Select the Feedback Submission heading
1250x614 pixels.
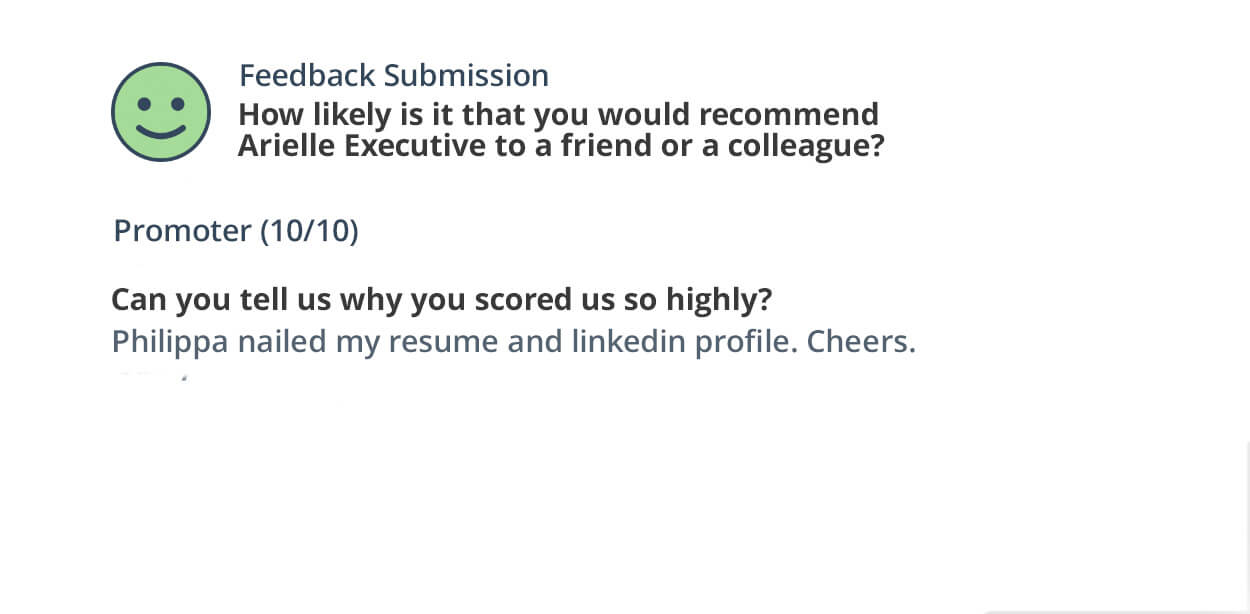393,76
